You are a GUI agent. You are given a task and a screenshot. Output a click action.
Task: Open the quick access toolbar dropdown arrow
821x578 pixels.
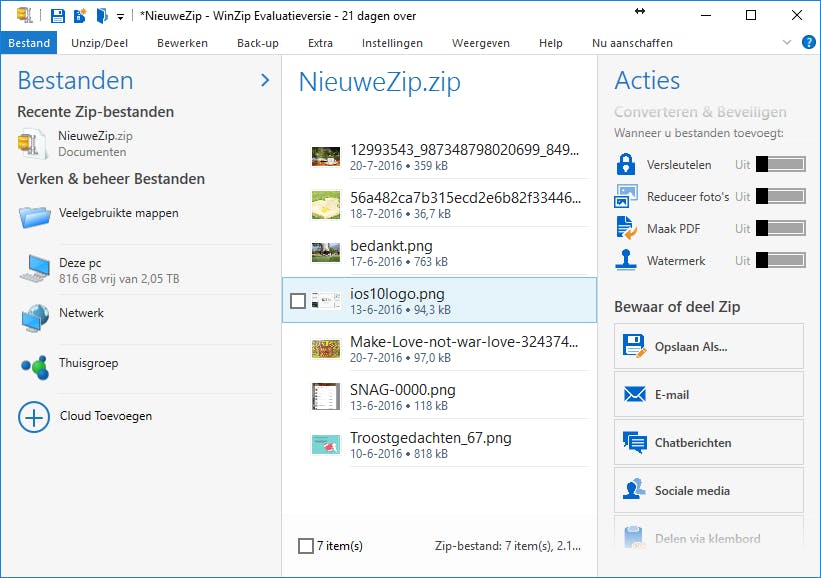pos(121,17)
